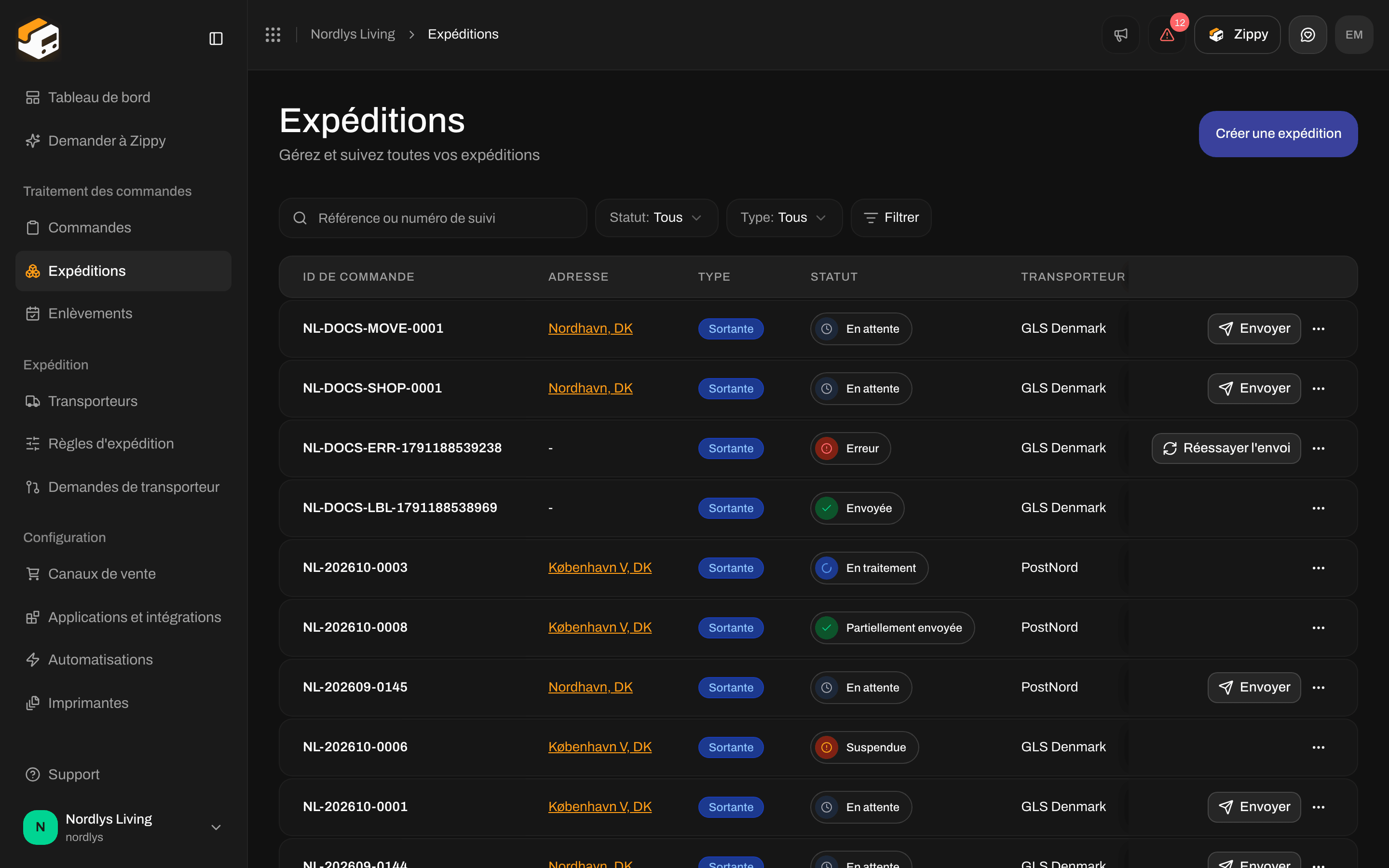Open Imprimantes in sidebar

coord(123,703)
